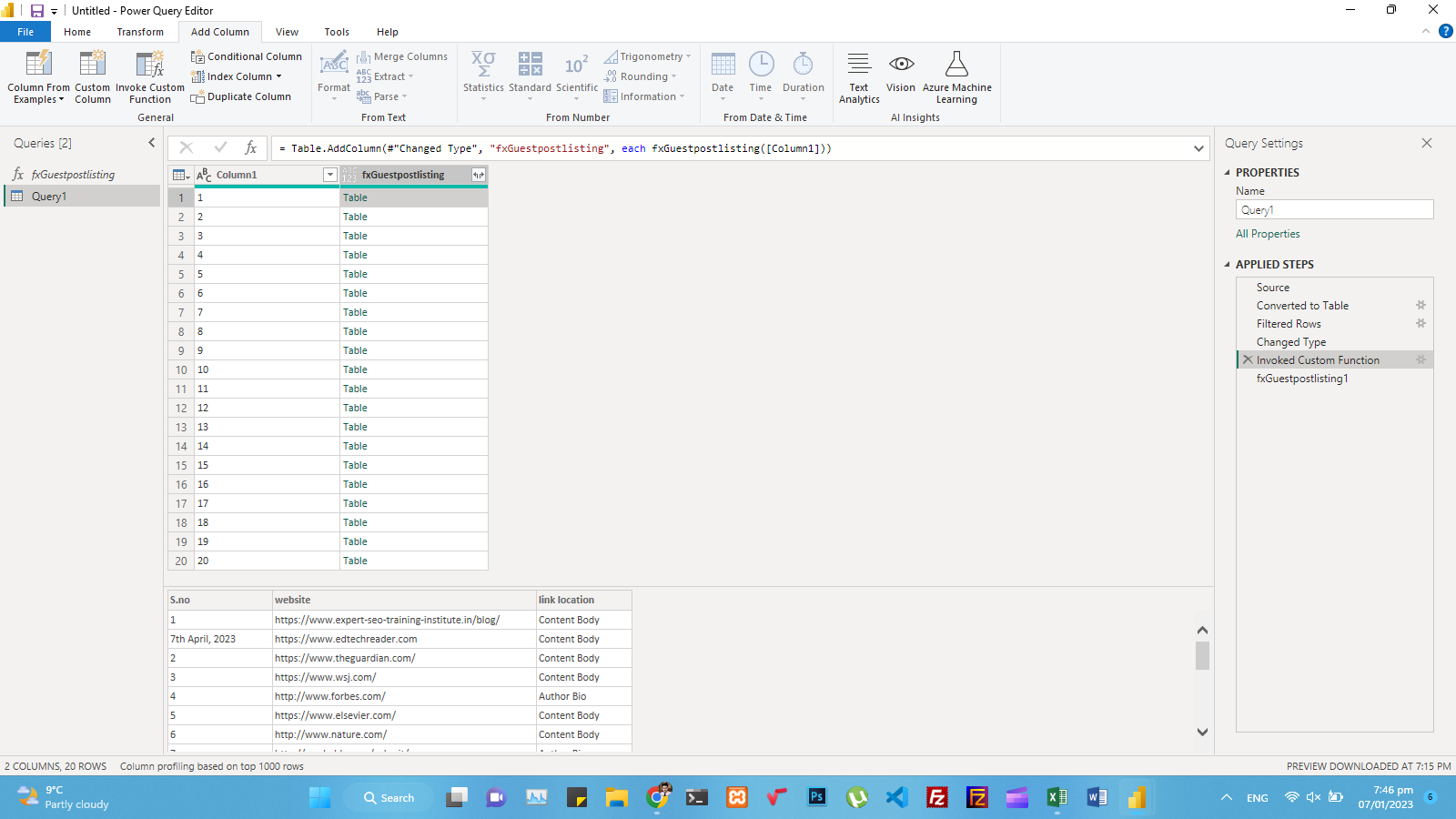Open the Tools tab
The image size is (1456, 819).
(x=337, y=32)
